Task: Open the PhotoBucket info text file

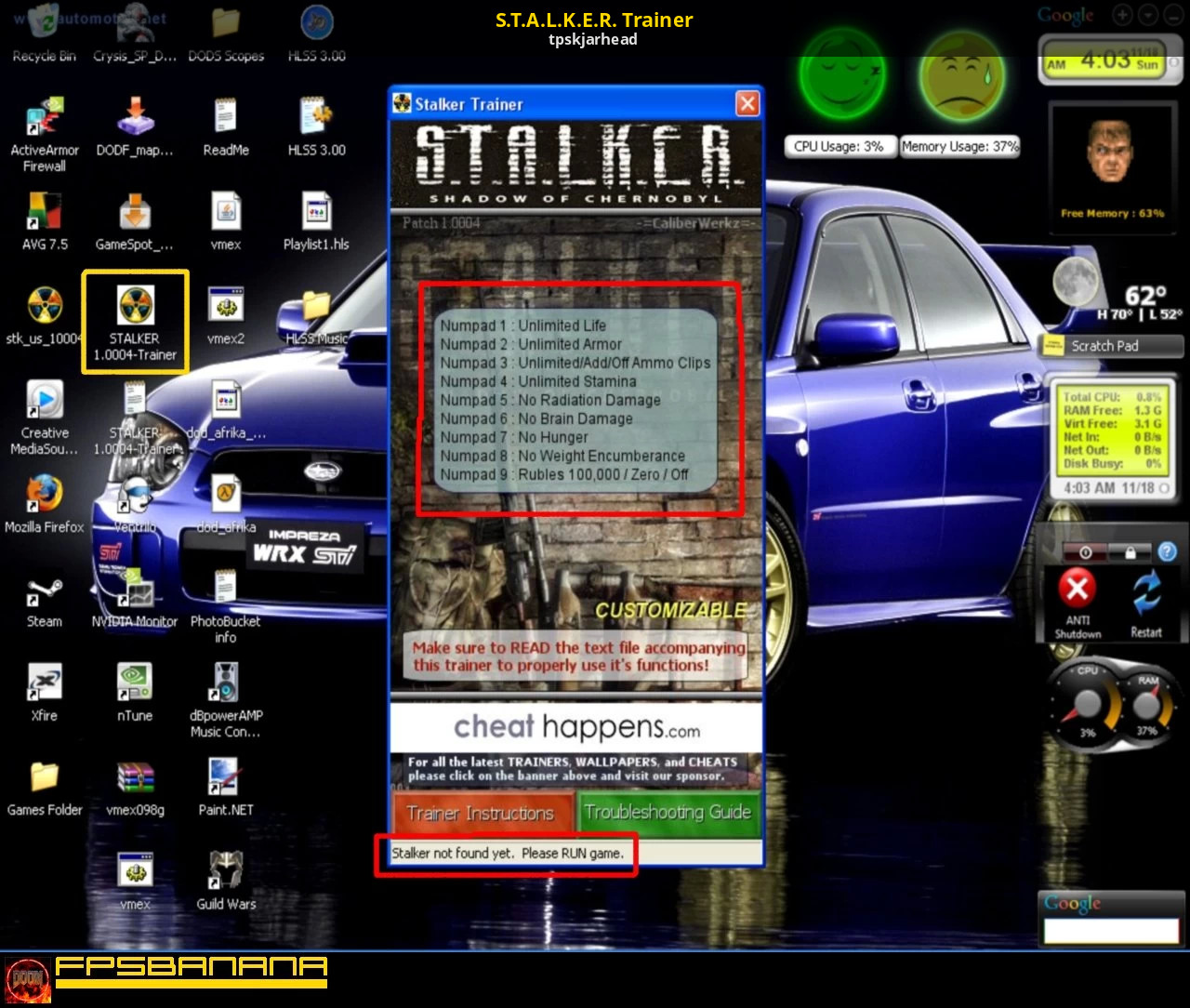Action: (x=226, y=607)
